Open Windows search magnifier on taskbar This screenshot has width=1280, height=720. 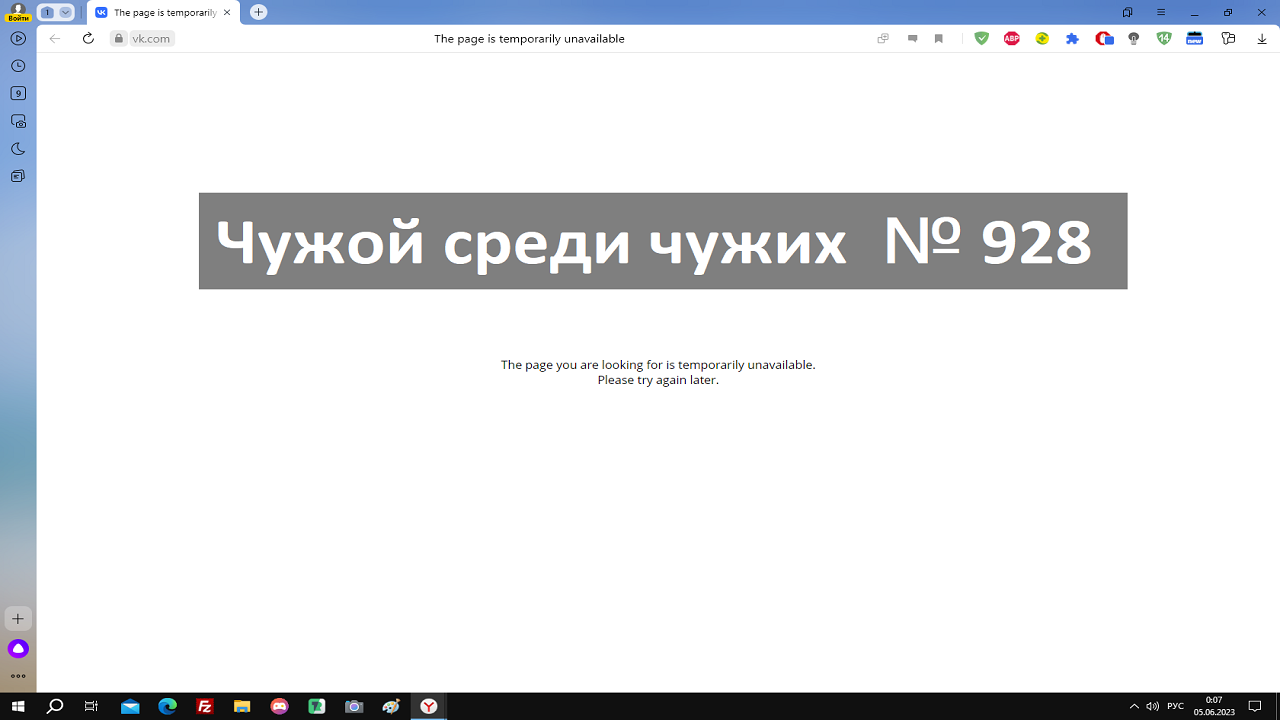[x=55, y=706]
